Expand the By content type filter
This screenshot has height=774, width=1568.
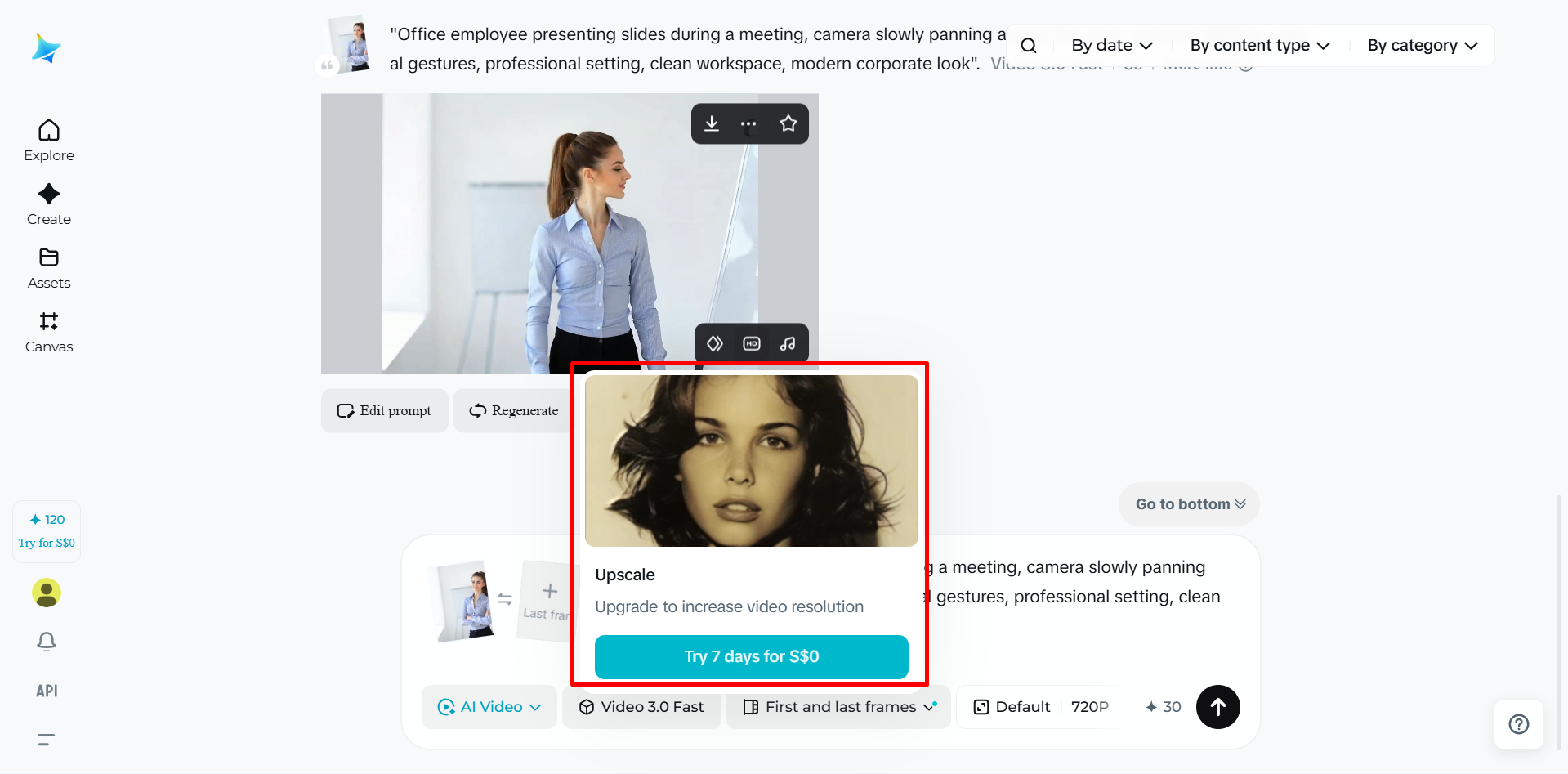[1260, 46]
